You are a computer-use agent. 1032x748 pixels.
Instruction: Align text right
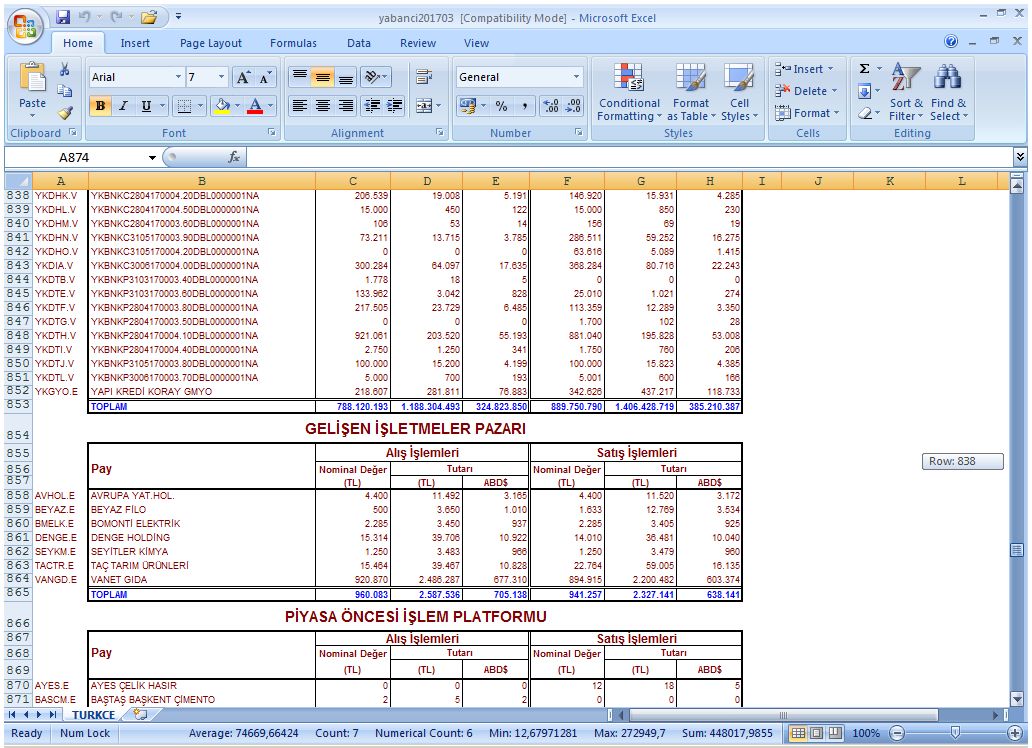pyautogui.click(x=346, y=105)
